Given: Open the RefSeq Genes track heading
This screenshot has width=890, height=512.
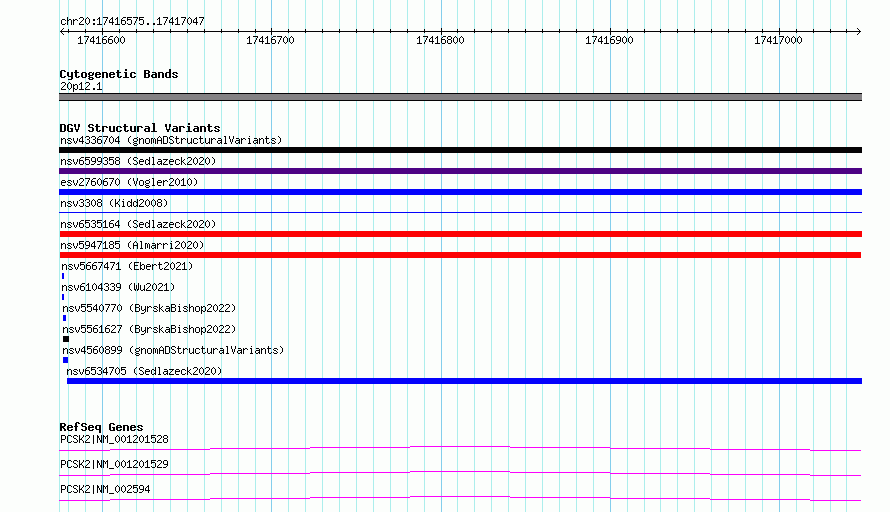Looking at the screenshot, I should point(101,427).
